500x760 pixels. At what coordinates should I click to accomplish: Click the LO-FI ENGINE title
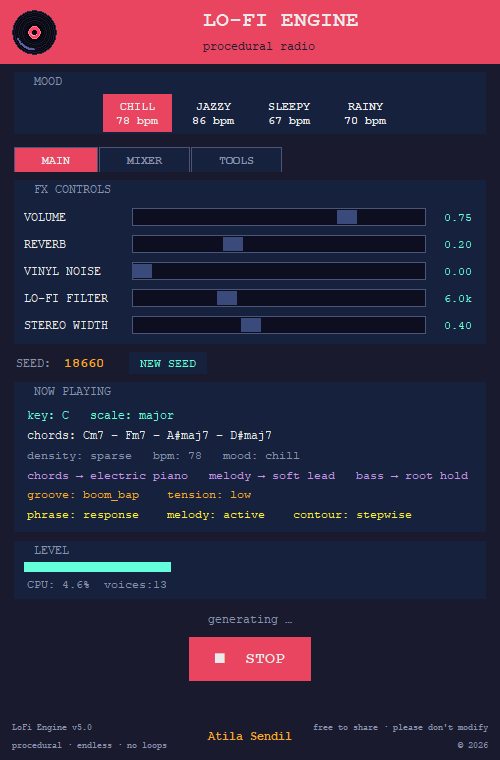click(281, 20)
